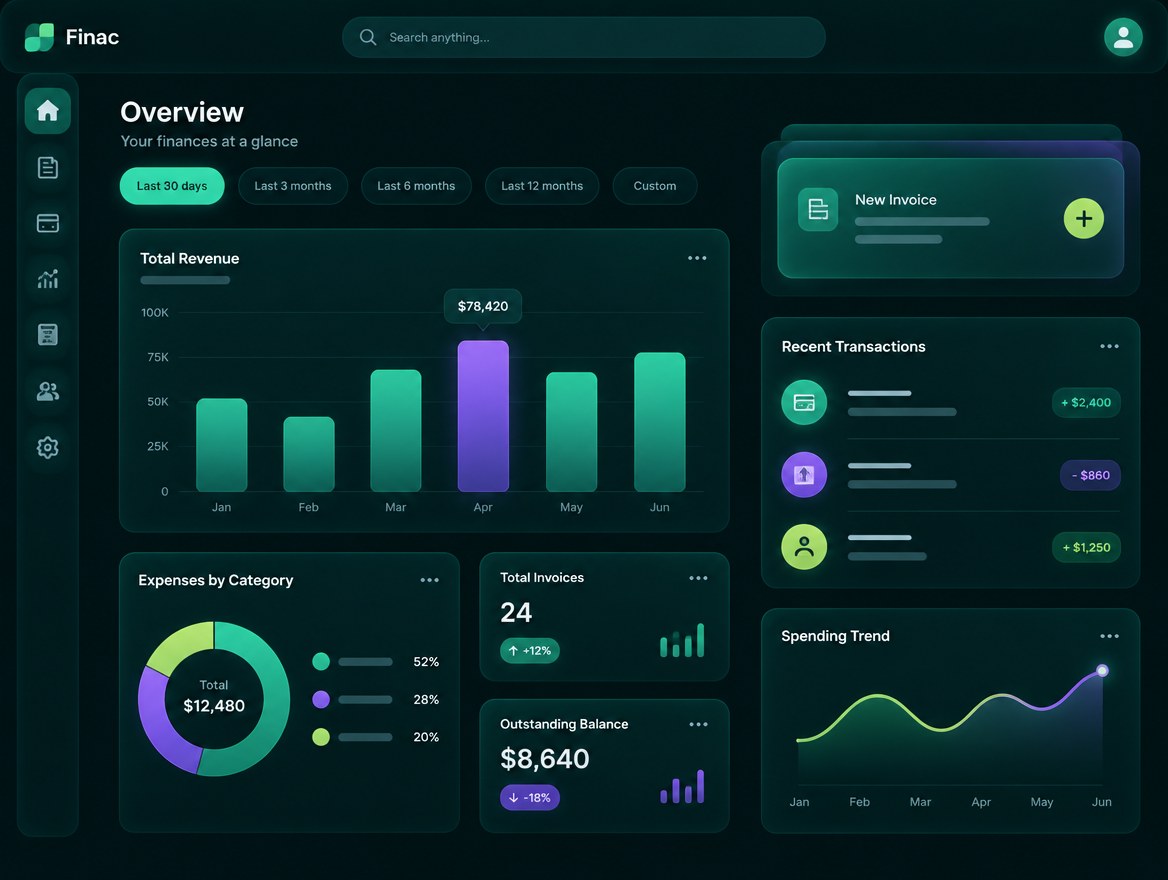Click the May revenue bar
The width and height of the screenshot is (1168, 880).
click(x=571, y=431)
